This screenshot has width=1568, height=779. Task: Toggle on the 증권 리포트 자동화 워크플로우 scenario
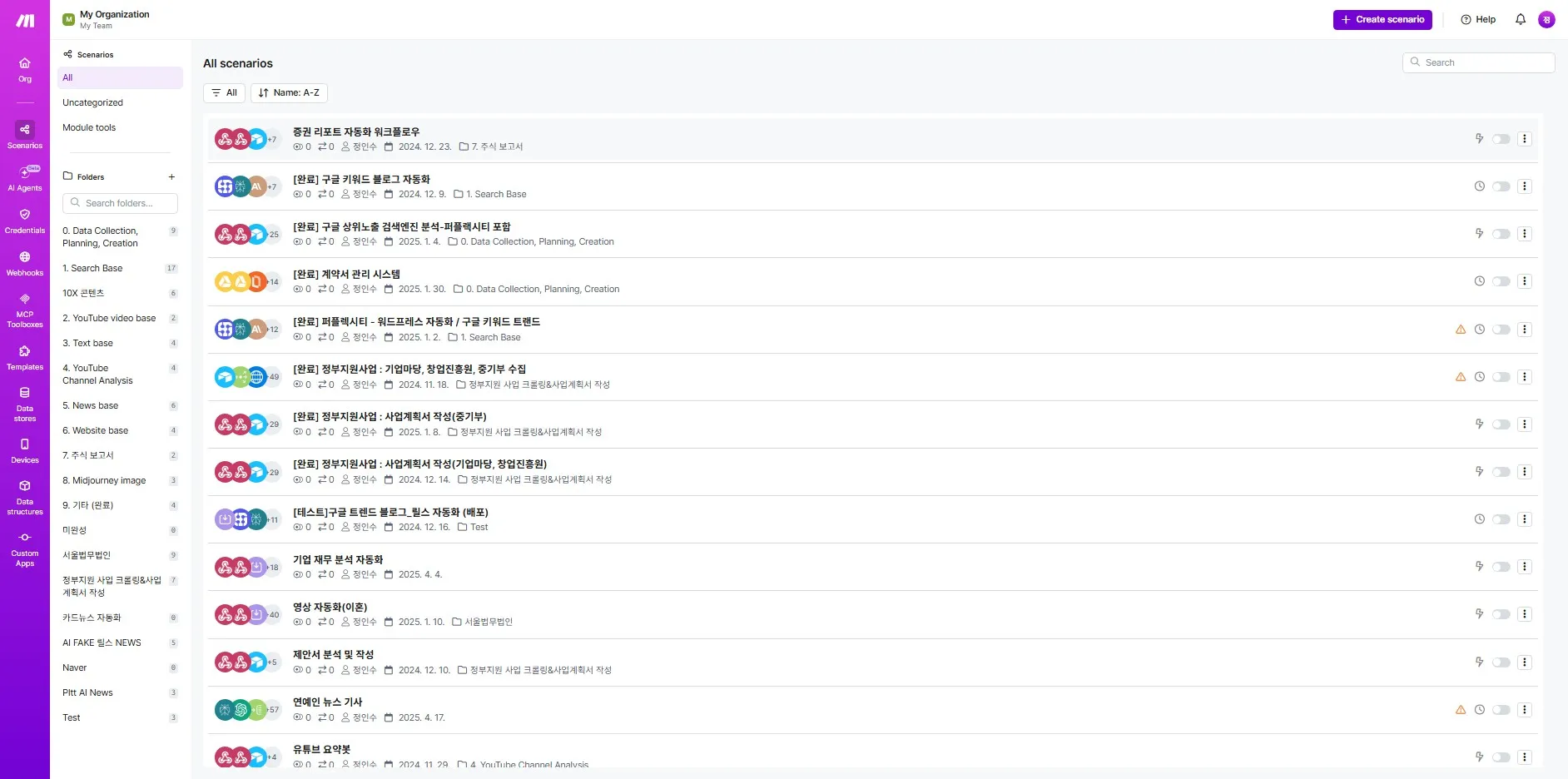[x=1501, y=139]
